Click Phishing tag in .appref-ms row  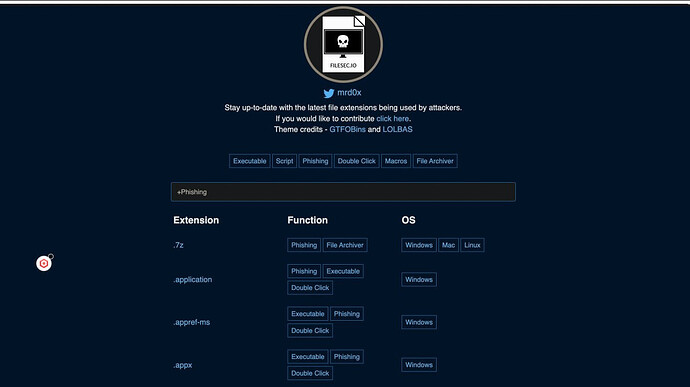pyautogui.click(x=347, y=314)
